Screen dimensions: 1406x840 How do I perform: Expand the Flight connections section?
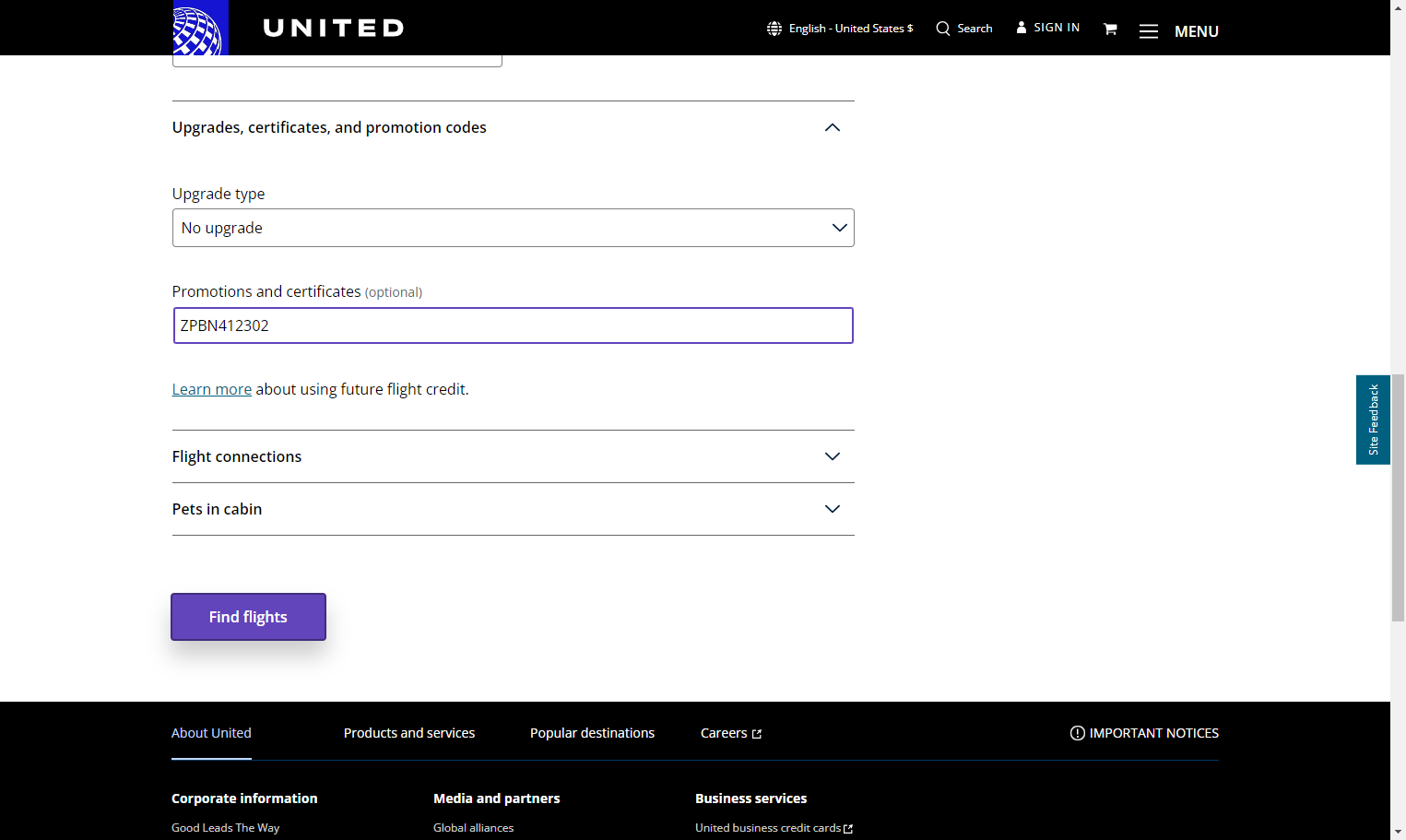[x=514, y=456]
